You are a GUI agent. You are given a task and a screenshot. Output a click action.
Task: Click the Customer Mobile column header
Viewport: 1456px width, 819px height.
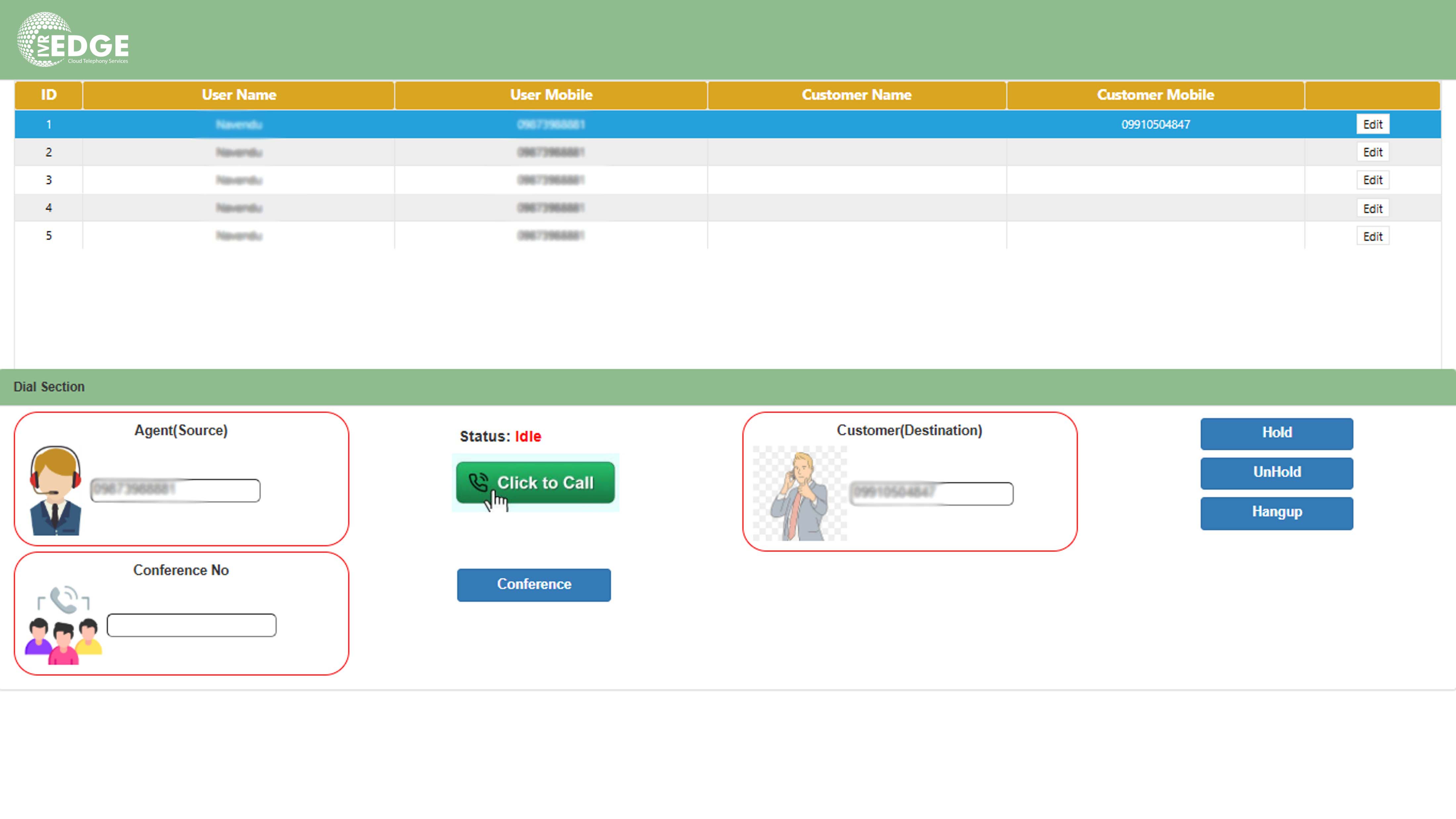(x=1155, y=95)
